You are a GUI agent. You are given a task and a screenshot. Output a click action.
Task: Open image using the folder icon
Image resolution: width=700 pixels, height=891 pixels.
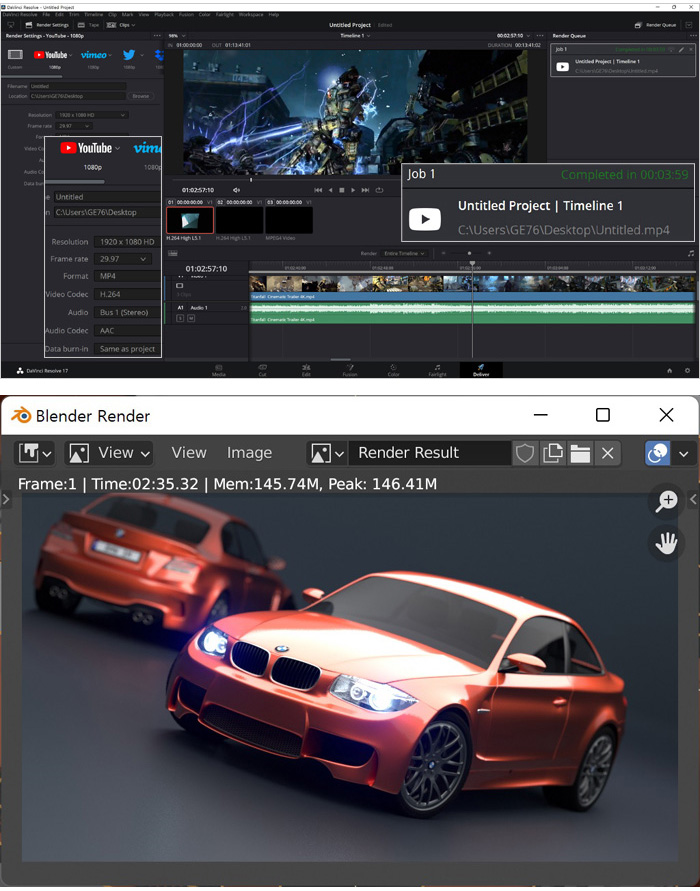coord(580,453)
